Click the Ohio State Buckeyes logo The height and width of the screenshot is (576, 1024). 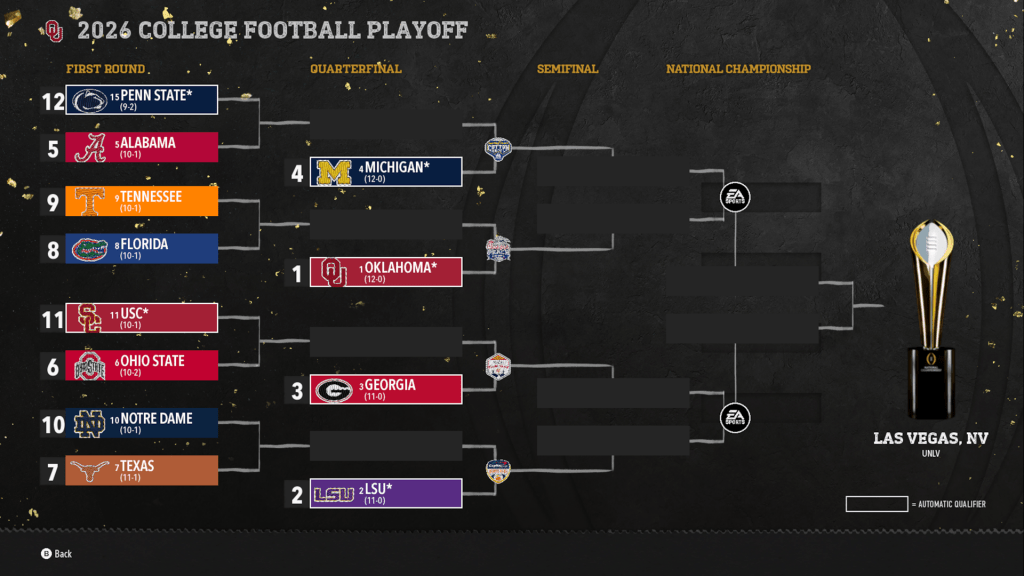88,365
